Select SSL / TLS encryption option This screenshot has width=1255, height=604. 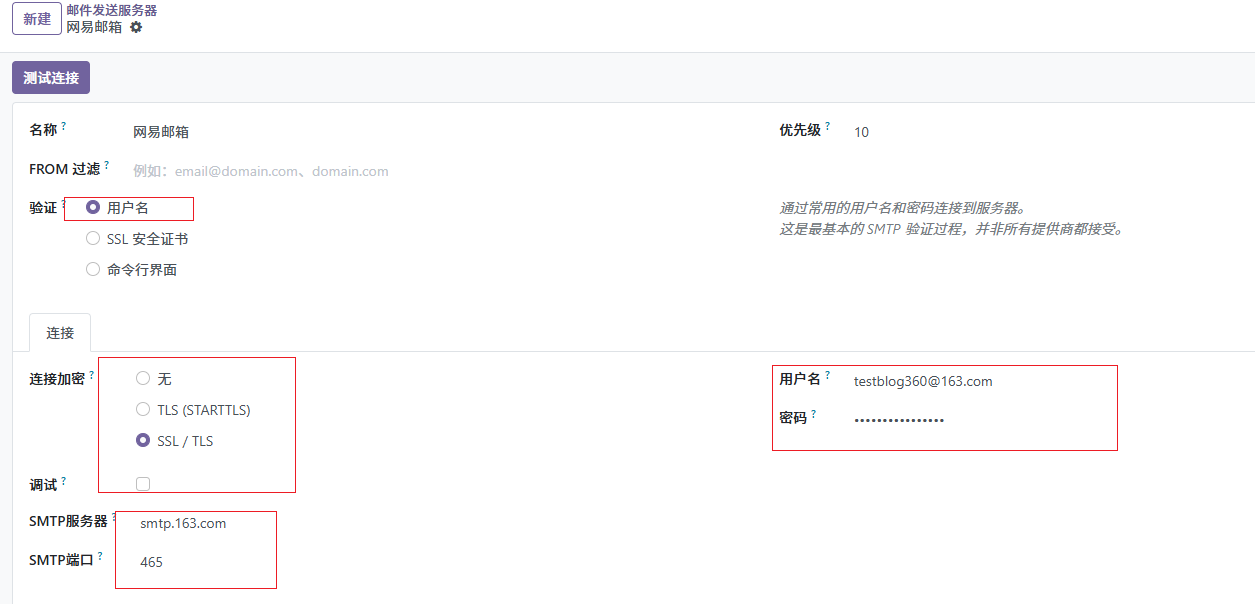pyautogui.click(x=143, y=441)
